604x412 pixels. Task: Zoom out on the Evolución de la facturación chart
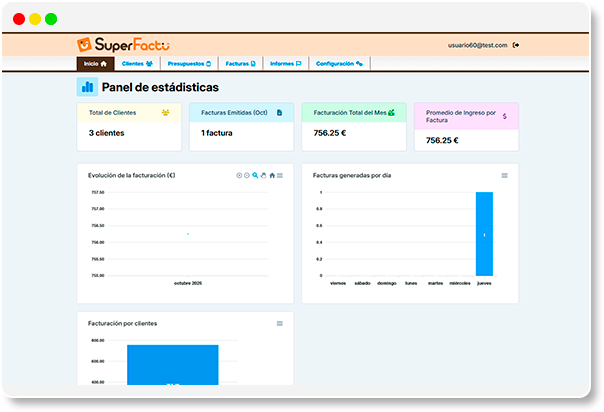[247, 175]
